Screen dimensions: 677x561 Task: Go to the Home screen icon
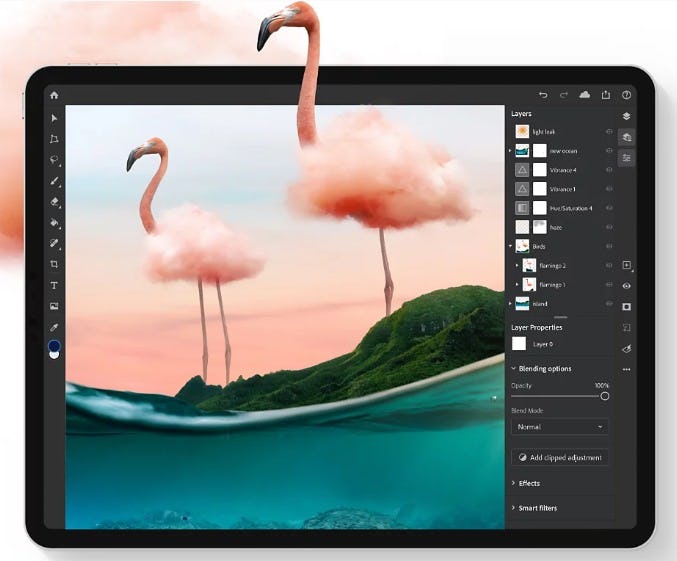click(x=54, y=95)
